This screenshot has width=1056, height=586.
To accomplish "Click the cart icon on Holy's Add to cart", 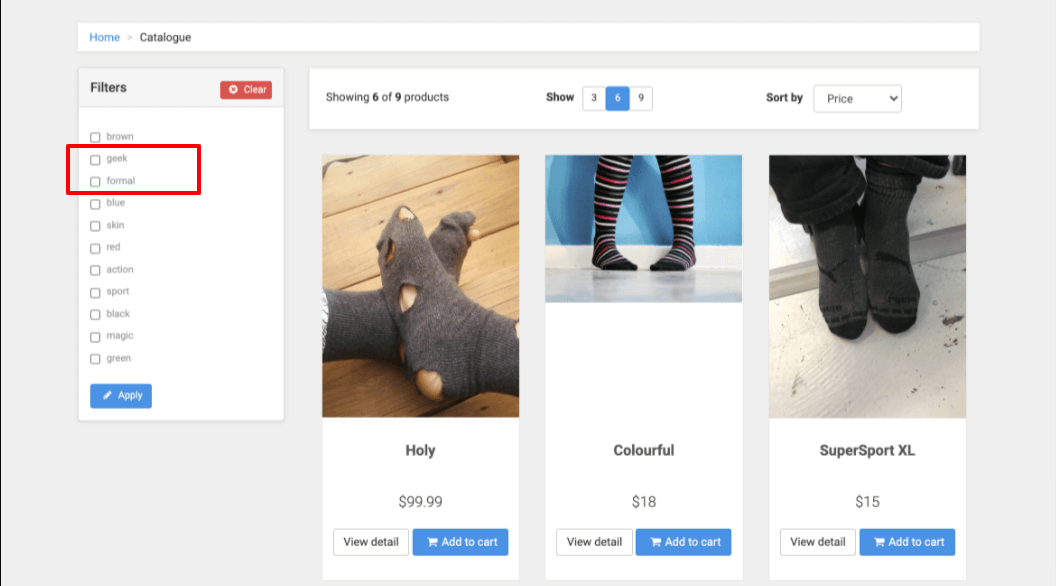I will [x=432, y=542].
